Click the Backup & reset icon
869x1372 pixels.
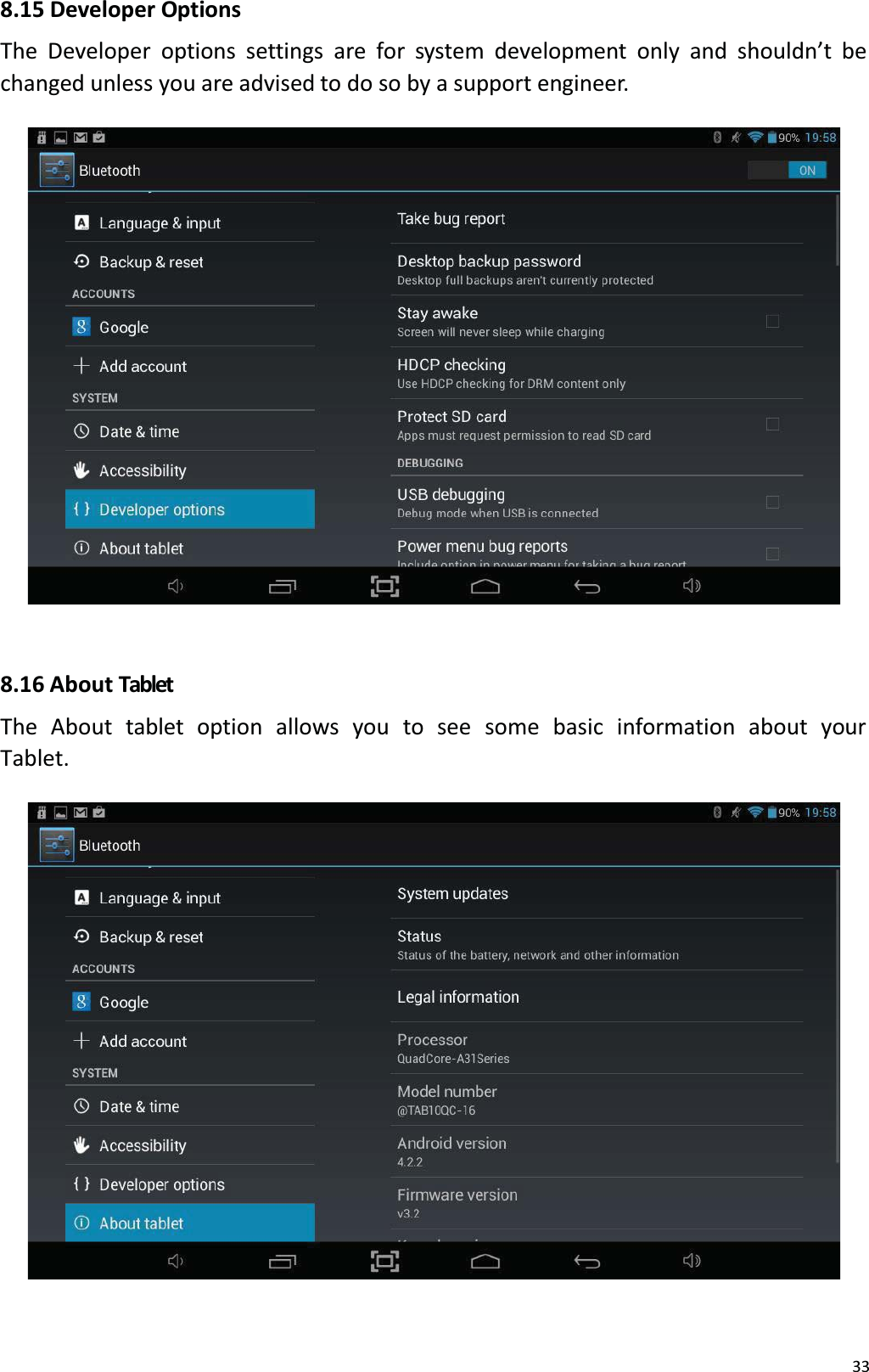coord(81,261)
